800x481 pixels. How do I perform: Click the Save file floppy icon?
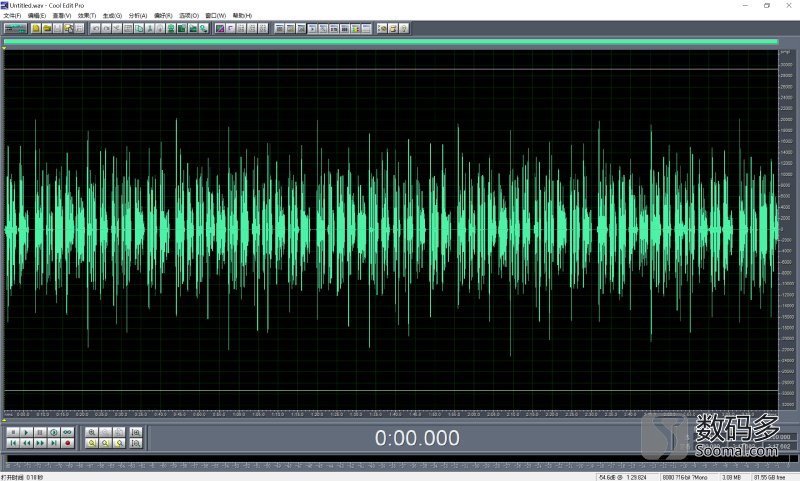[57, 29]
